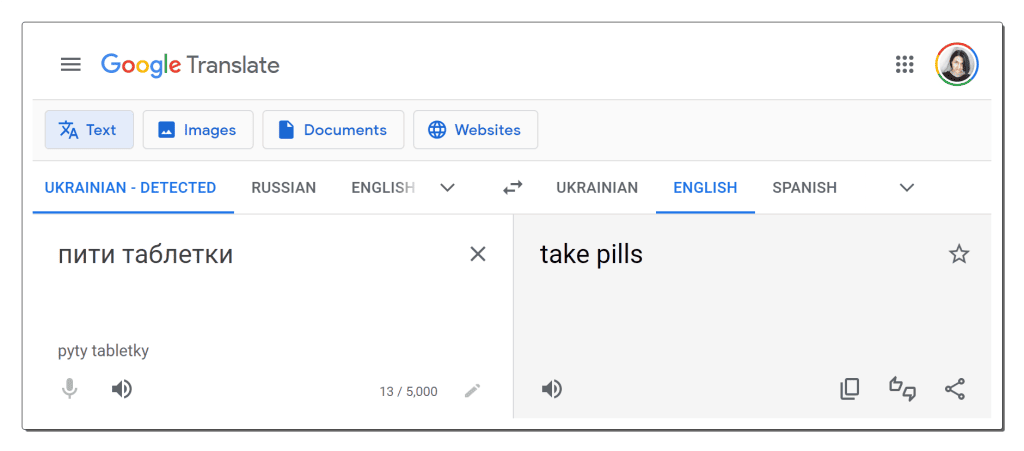Swap source and target languages
This screenshot has width=1024, height=451.
pos(513,188)
